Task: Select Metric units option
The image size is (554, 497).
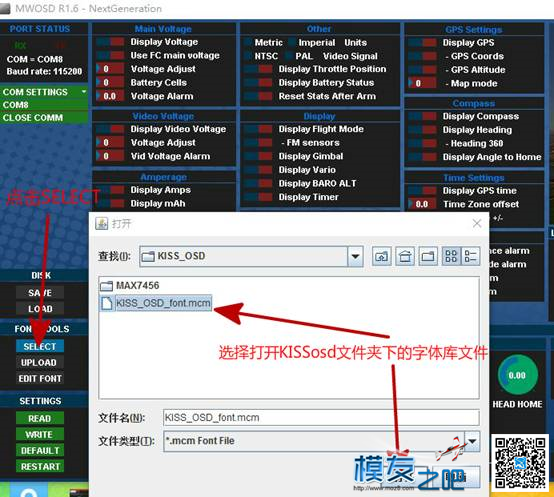Action: point(248,43)
